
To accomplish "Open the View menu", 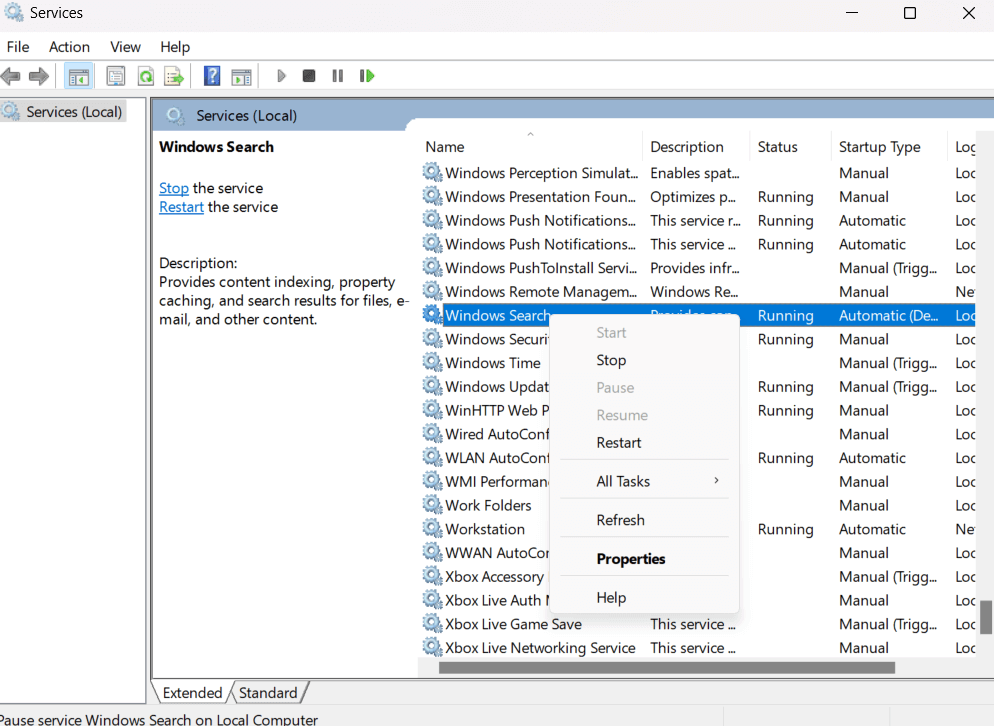I will [x=125, y=47].
